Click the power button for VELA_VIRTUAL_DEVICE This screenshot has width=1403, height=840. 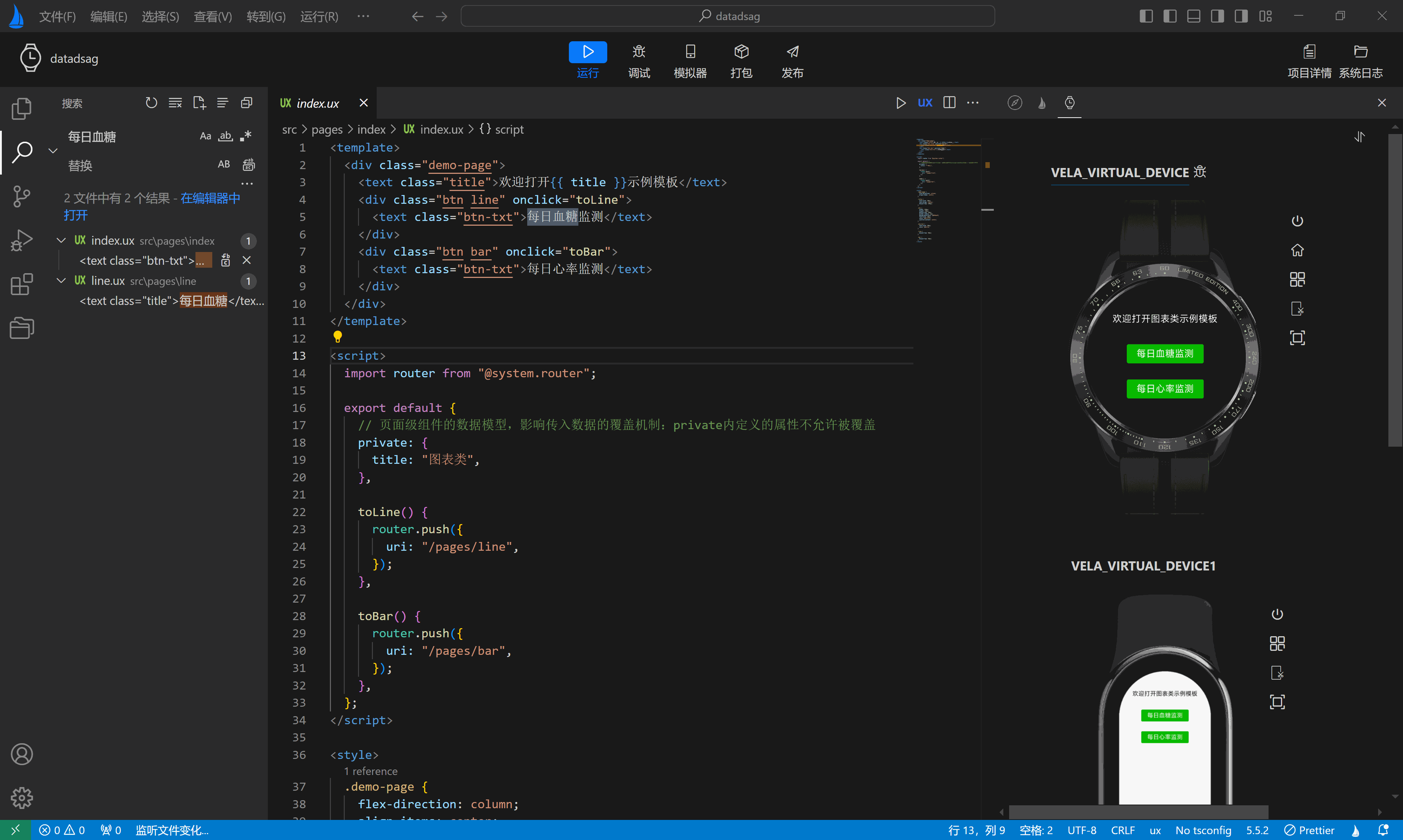(1297, 221)
